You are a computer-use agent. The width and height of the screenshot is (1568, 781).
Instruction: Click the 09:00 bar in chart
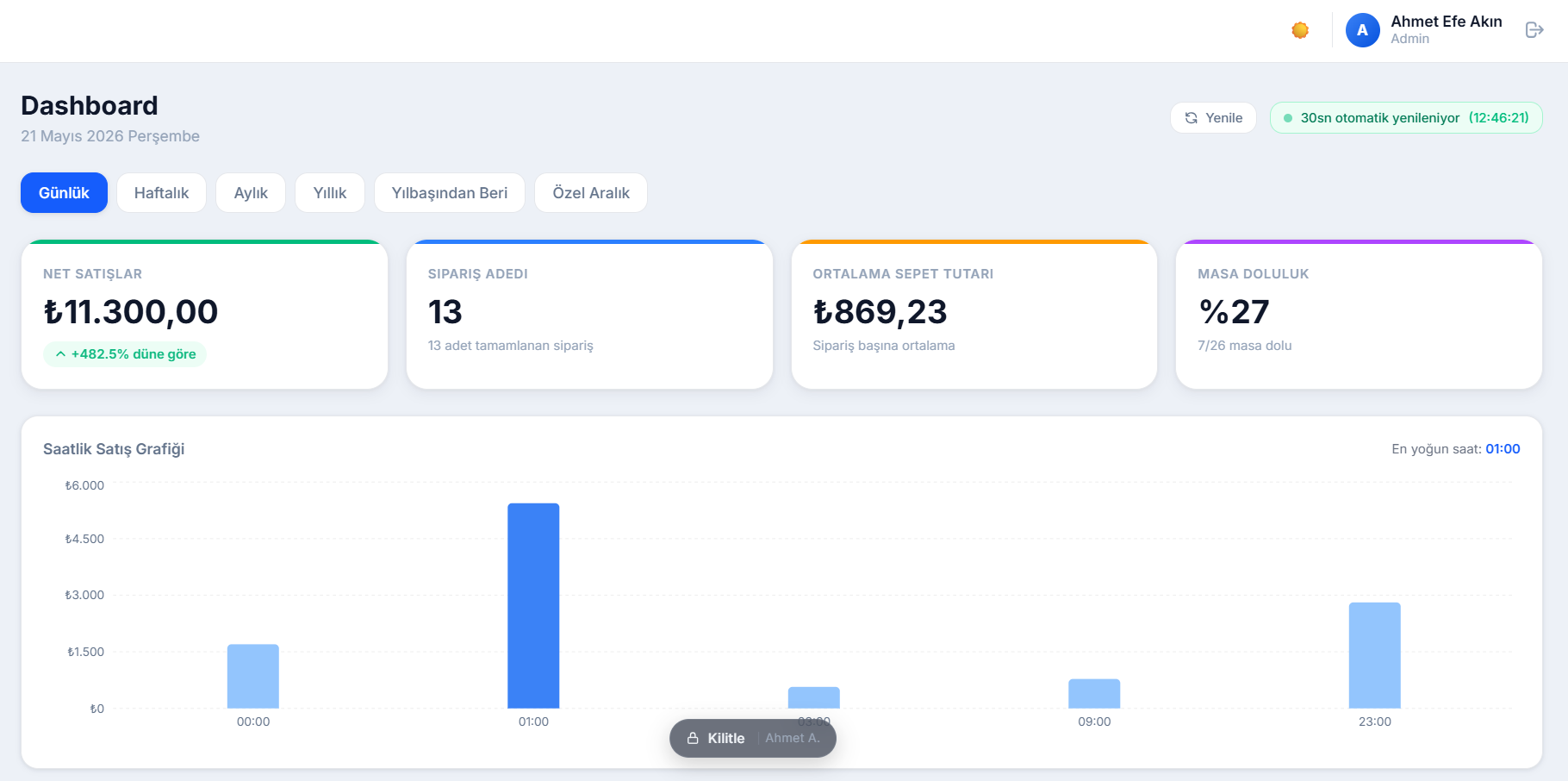(1094, 694)
